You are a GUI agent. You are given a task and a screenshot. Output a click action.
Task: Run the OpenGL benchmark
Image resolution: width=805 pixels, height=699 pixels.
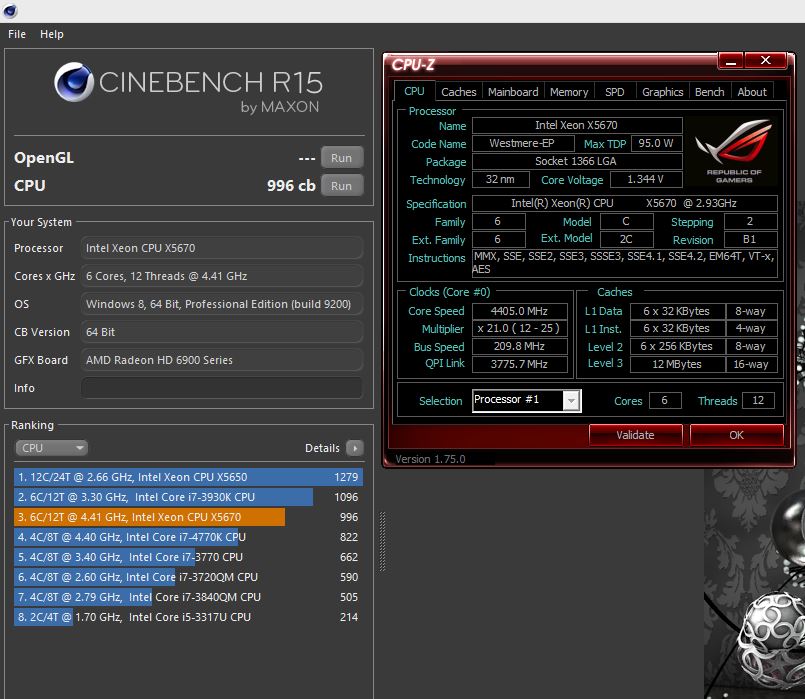(x=342, y=158)
